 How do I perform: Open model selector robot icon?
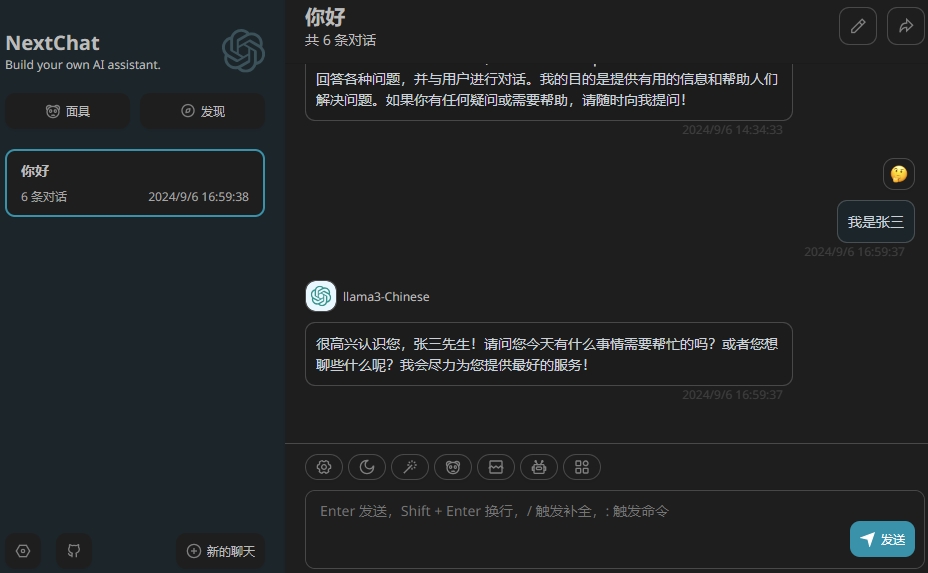pyautogui.click(x=539, y=466)
